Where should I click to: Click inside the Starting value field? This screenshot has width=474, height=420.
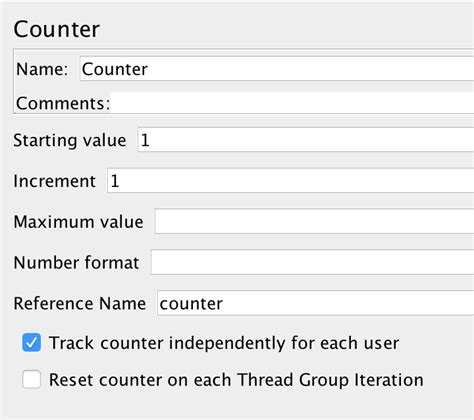[x=306, y=140]
